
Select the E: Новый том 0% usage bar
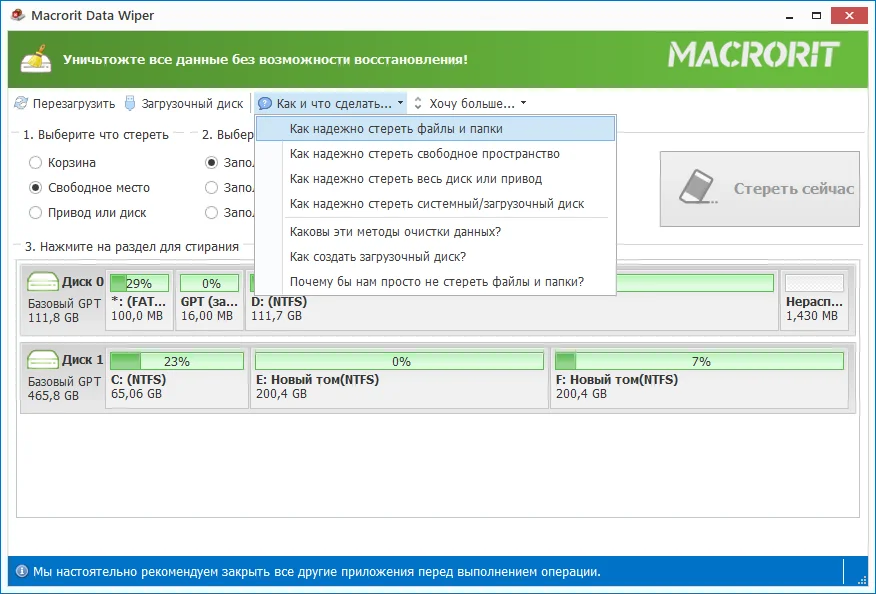(x=399, y=361)
